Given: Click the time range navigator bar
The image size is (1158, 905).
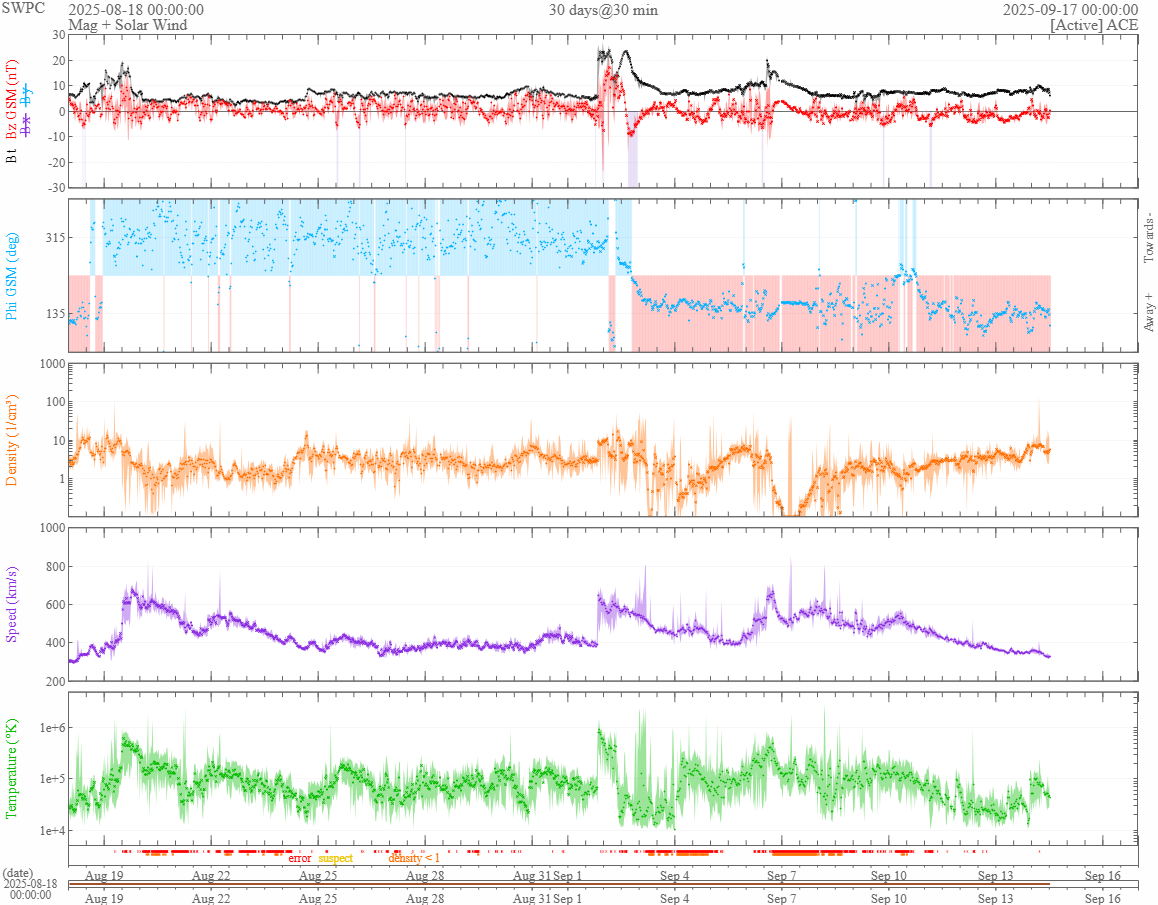Looking at the screenshot, I should (x=559, y=884).
